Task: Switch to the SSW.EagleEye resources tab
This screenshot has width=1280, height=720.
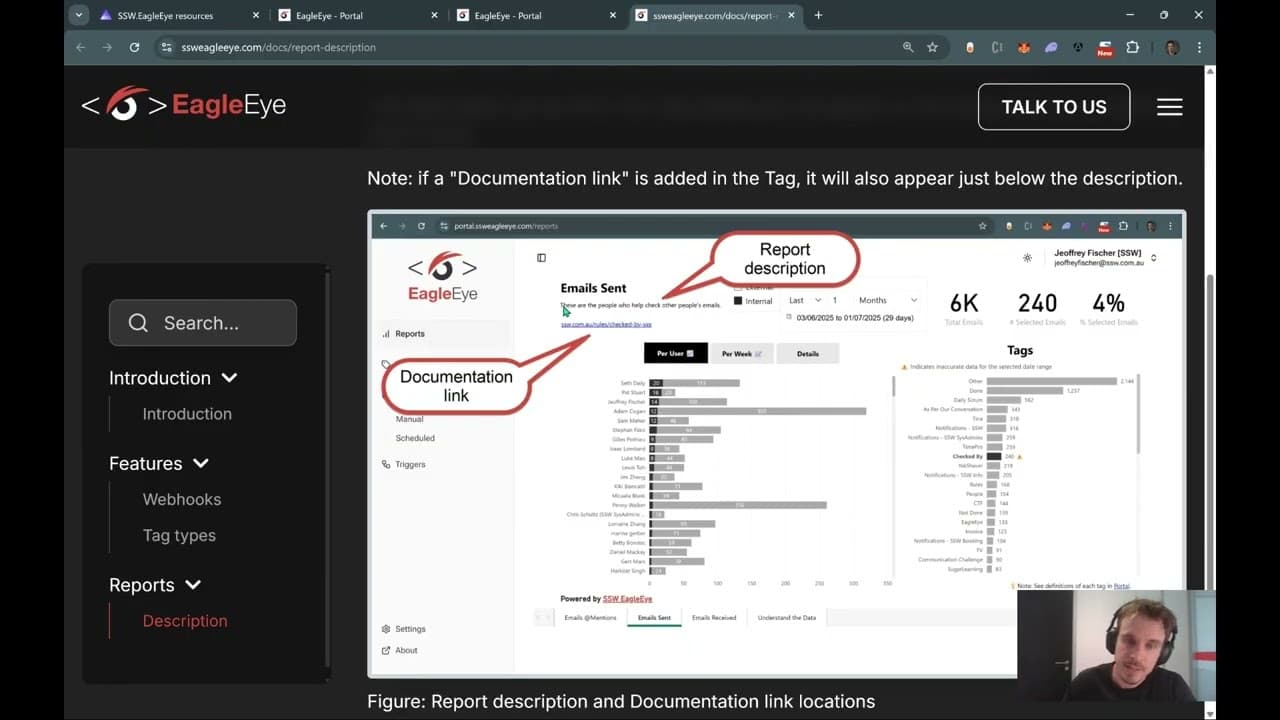Action: coord(180,15)
